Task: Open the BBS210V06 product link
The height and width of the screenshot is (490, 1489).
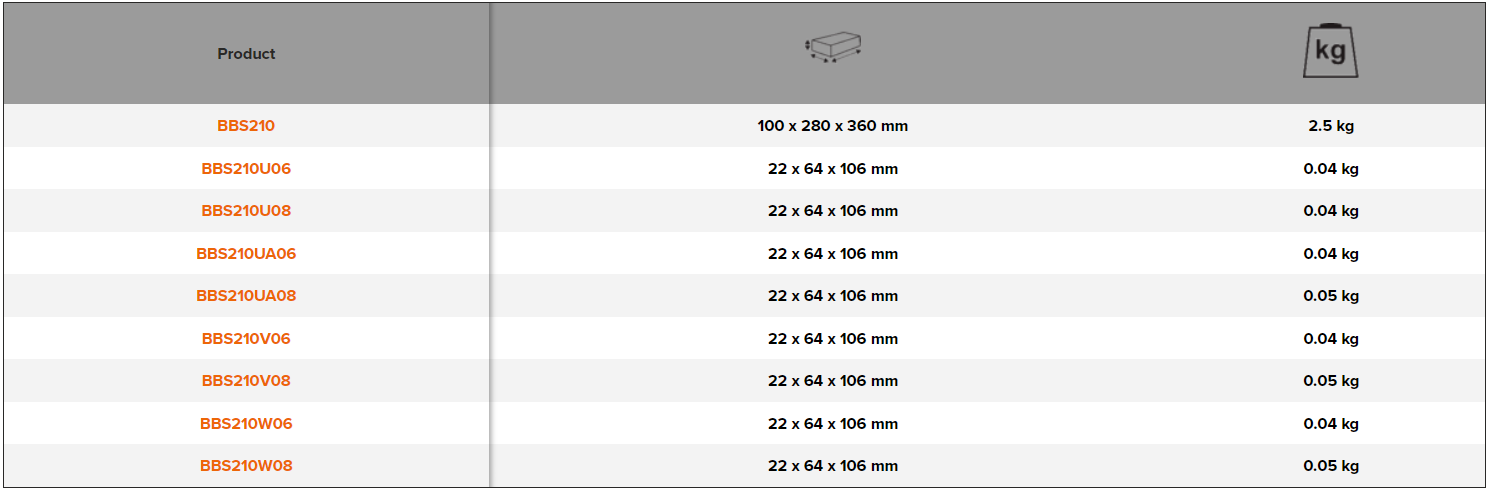Action: click(x=246, y=339)
